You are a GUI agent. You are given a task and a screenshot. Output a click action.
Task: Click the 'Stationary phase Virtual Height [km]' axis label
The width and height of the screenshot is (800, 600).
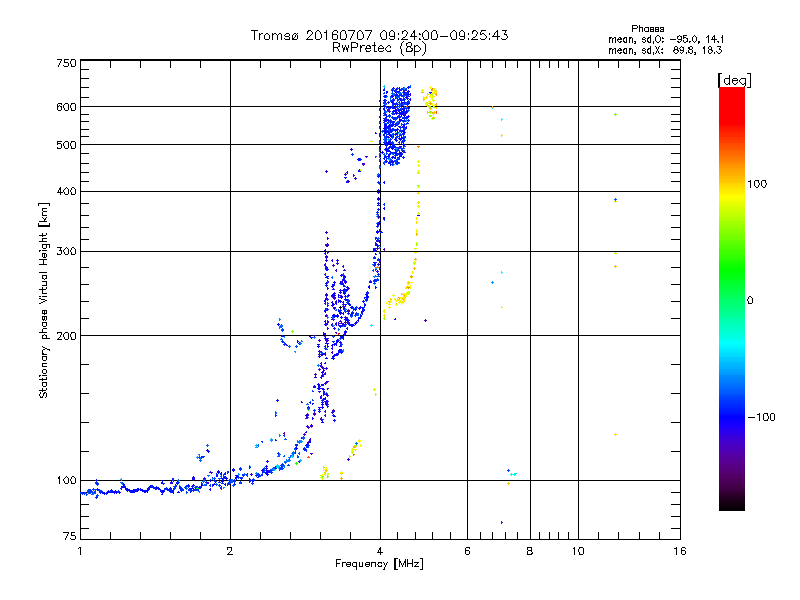(44, 301)
